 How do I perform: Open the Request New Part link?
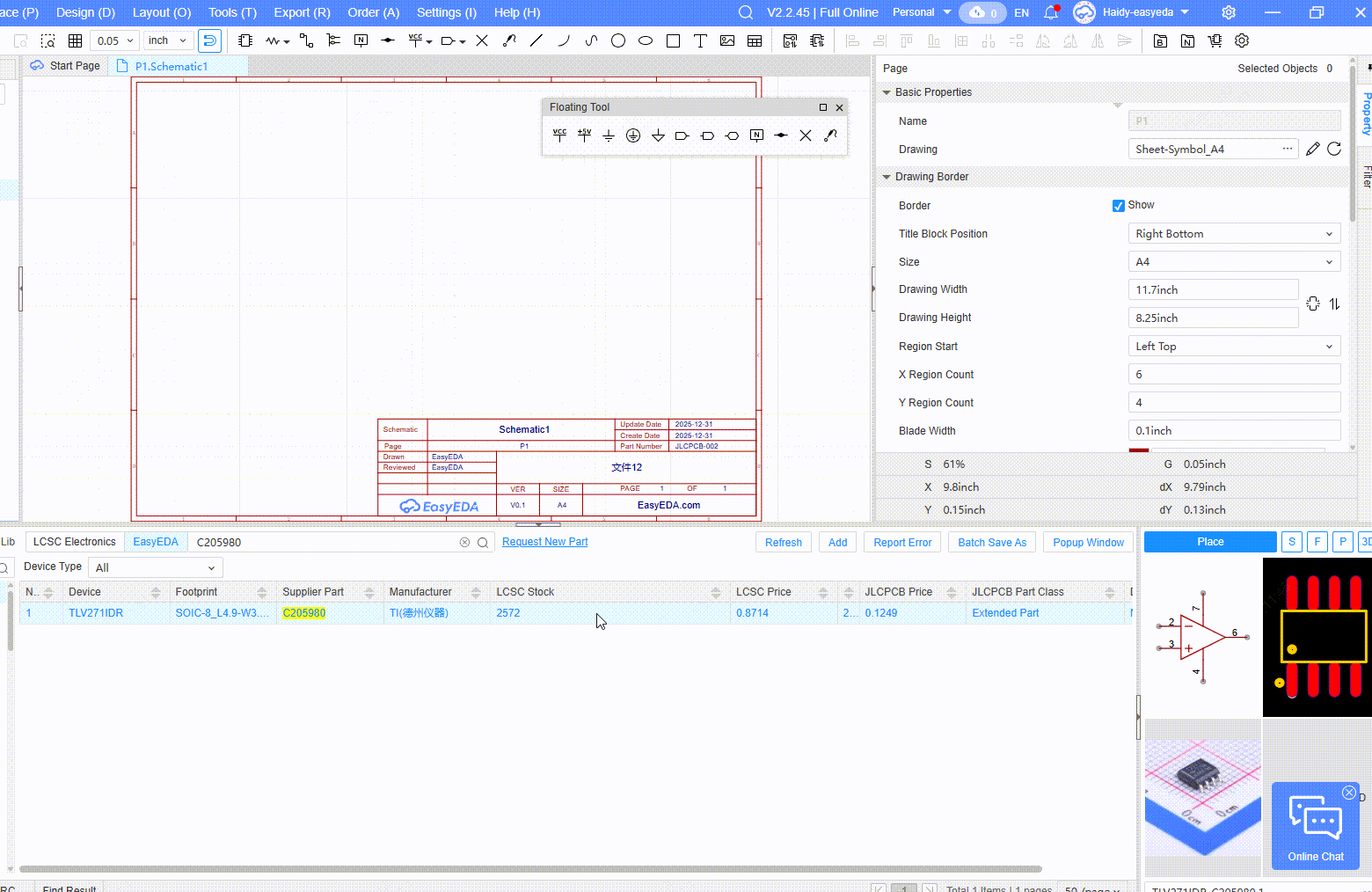click(x=544, y=542)
